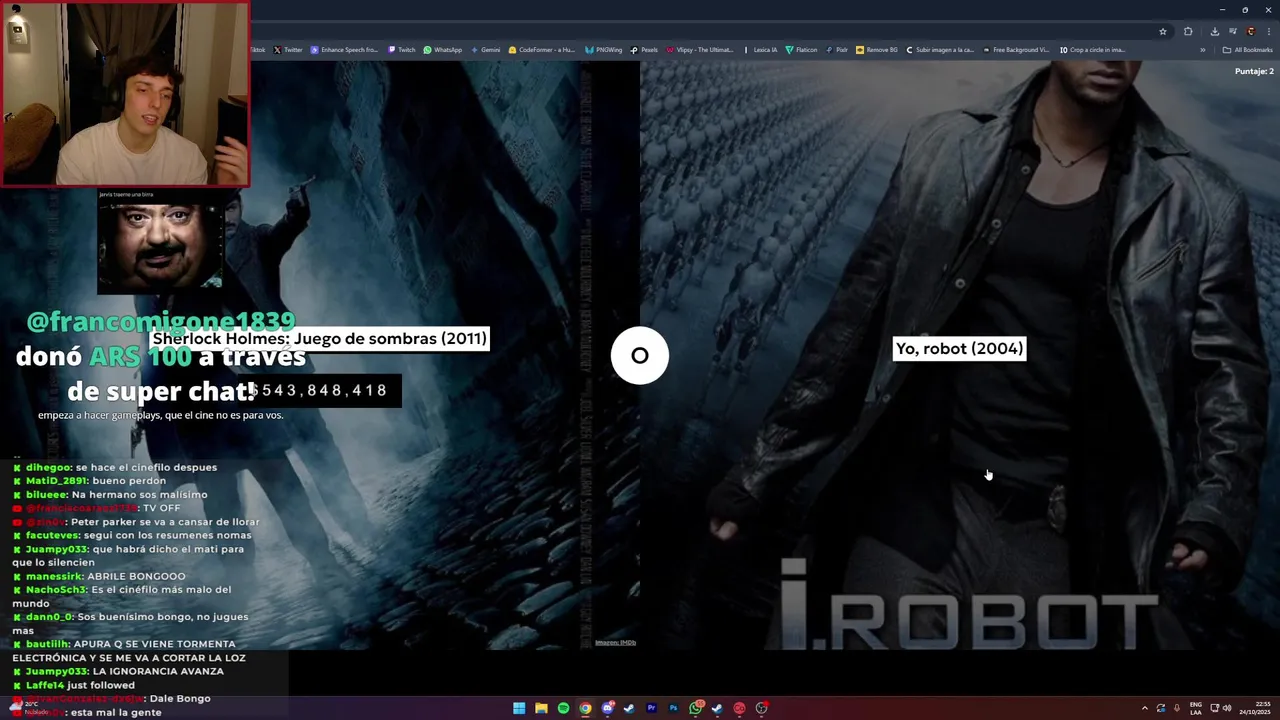The image size is (1280, 720).
Task: Open the microphone tray icon
Action: click(1177, 708)
